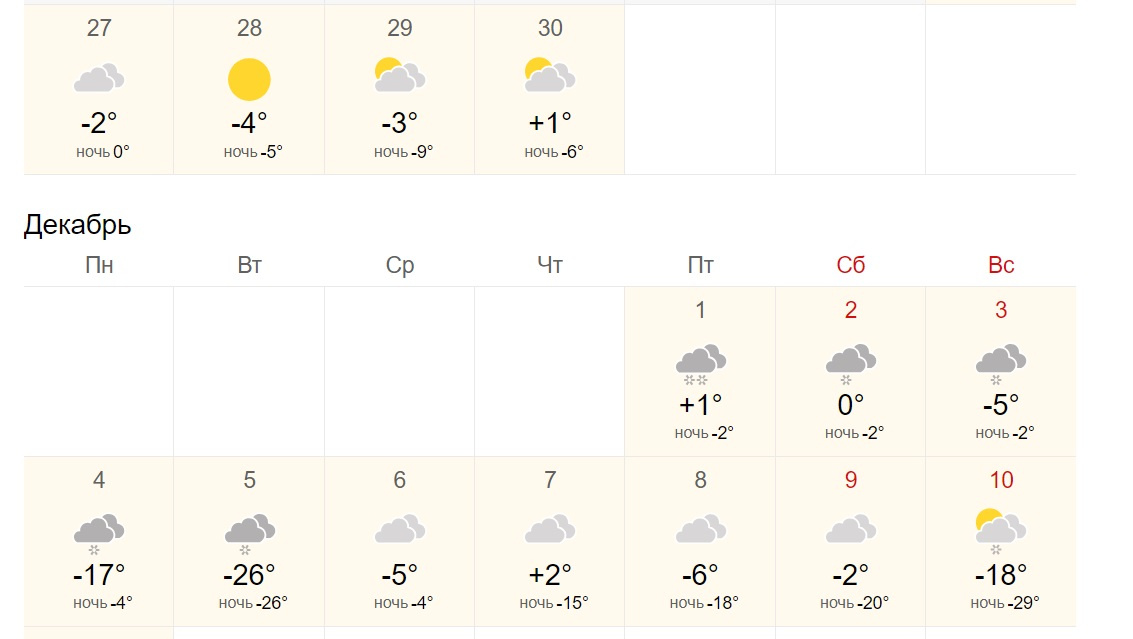Click the Сб weekday column header
Image resolution: width=1133 pixels, height=639 pixels.
tap(850, 265)
